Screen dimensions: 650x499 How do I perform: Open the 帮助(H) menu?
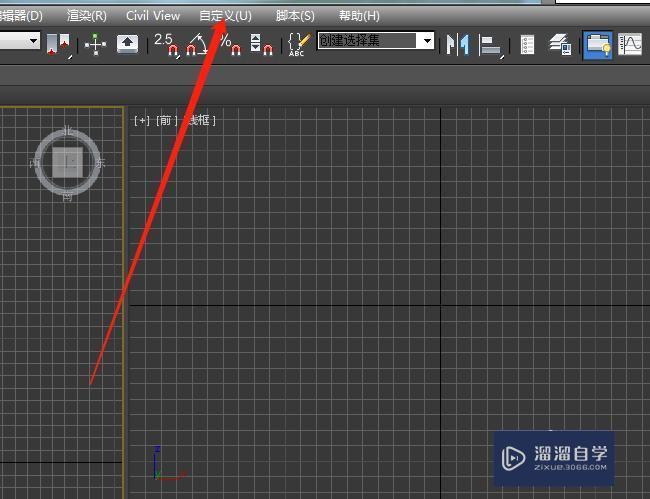click(x=359, y=16)
